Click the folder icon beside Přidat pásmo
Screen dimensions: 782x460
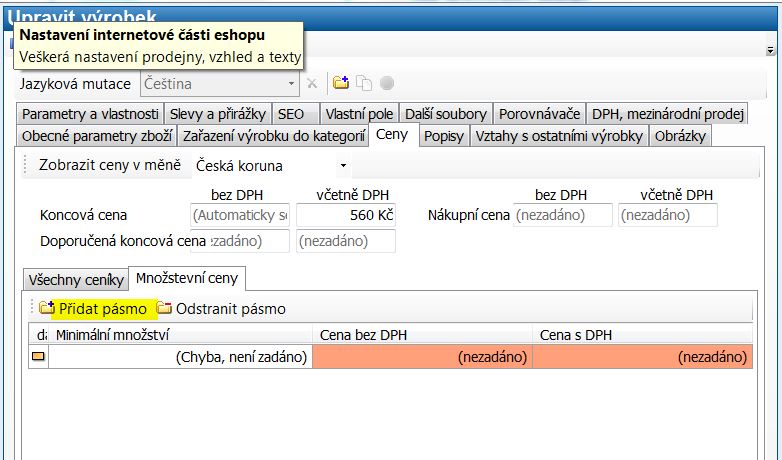46,309
